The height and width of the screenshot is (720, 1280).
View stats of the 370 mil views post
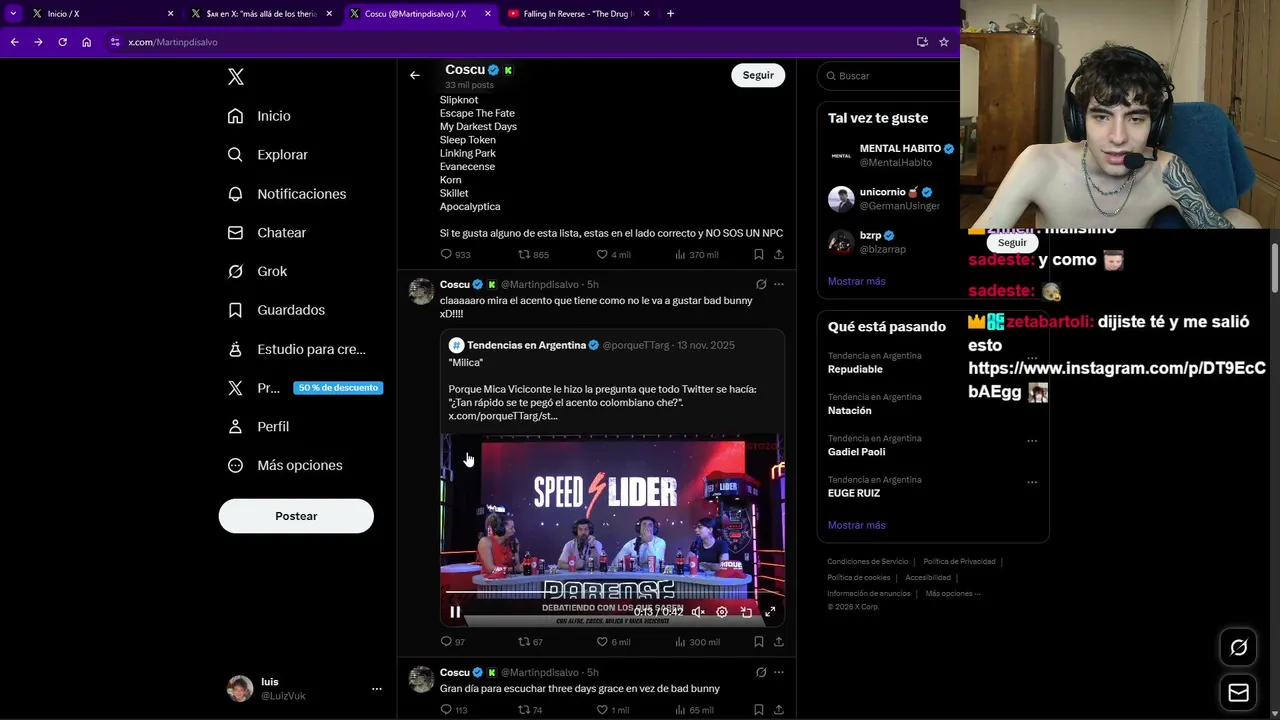[x=697, y=255]
